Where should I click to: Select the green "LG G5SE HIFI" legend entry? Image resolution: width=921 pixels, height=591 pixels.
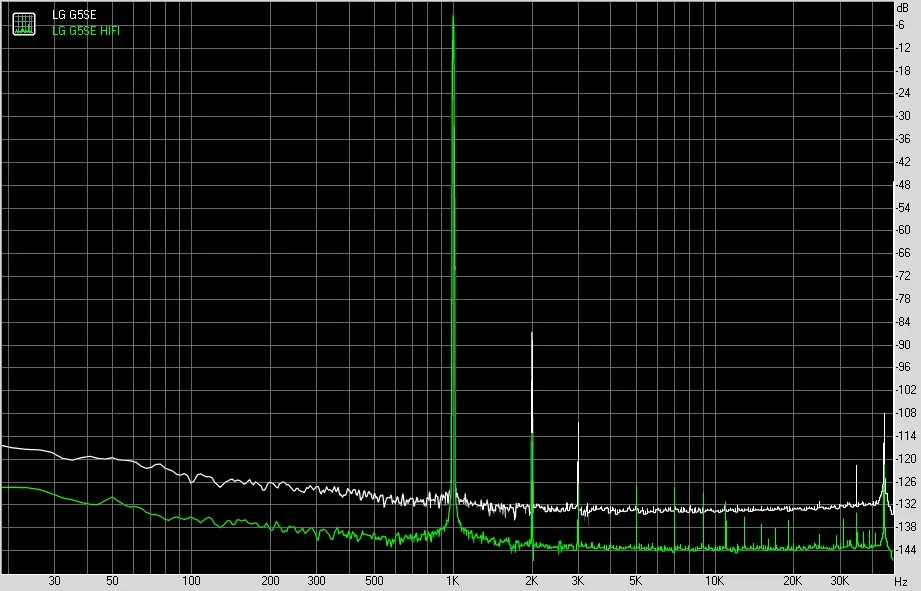click(86, 31)
